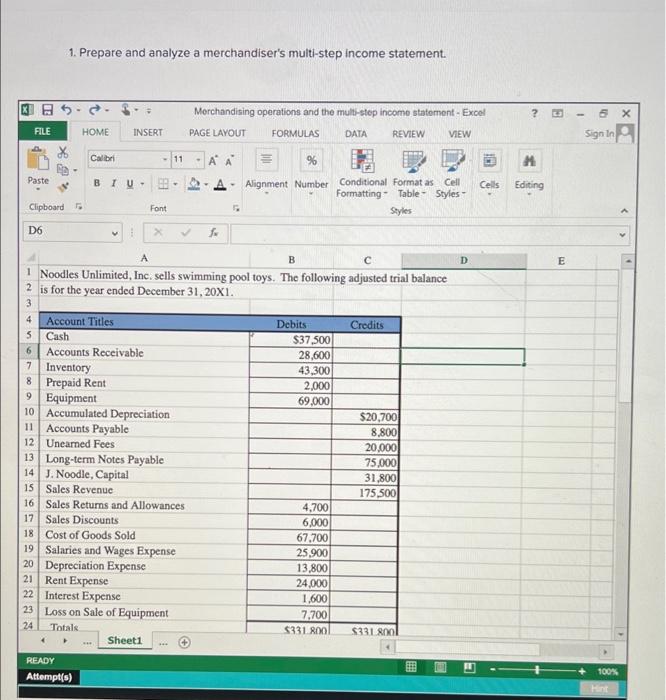666x700 pixels.
Task: Click the Sign In account avatar
Action: pos(625,133)
